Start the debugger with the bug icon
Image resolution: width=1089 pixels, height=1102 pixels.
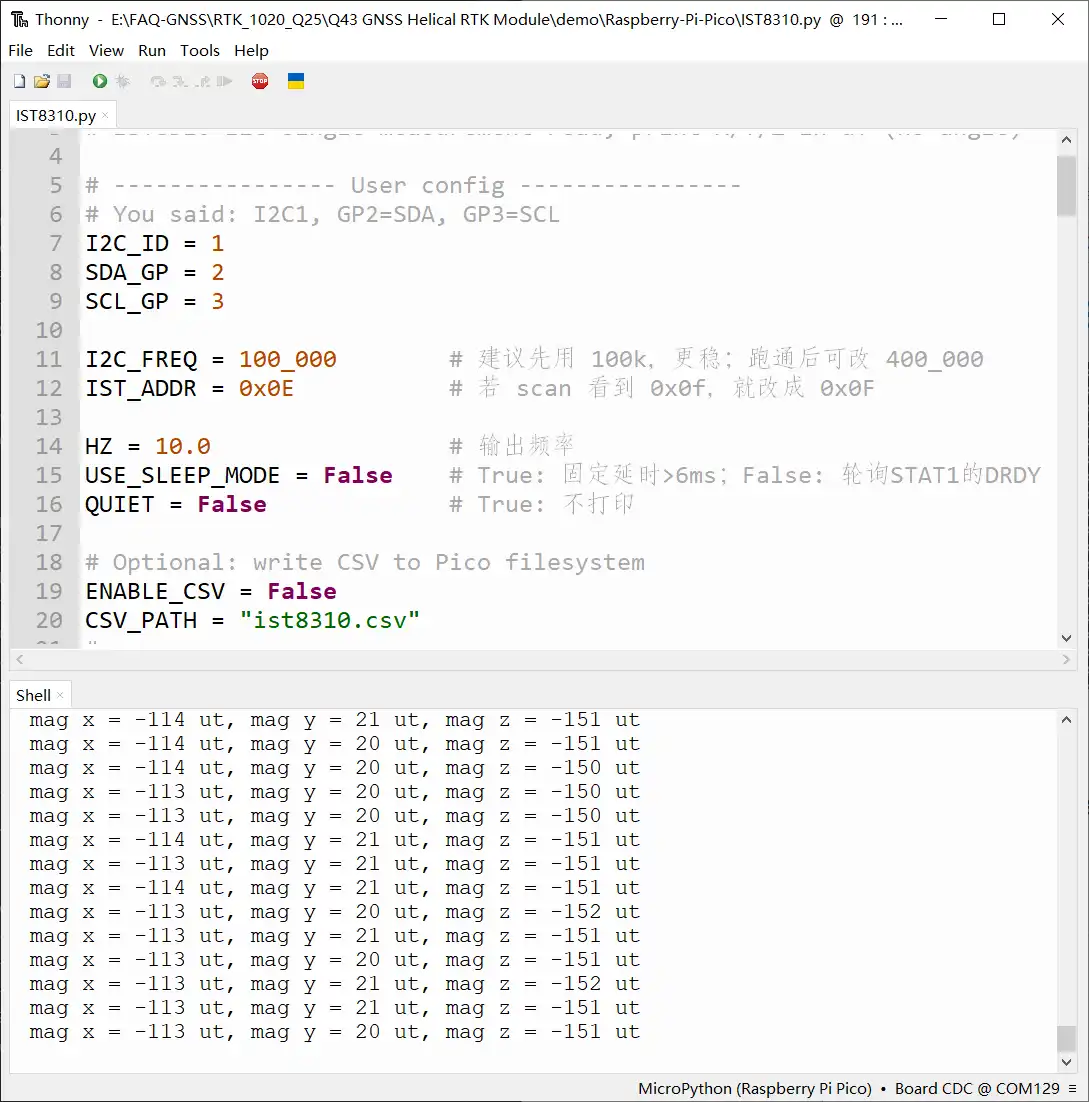pyautogui.click(x=123, y=81)
